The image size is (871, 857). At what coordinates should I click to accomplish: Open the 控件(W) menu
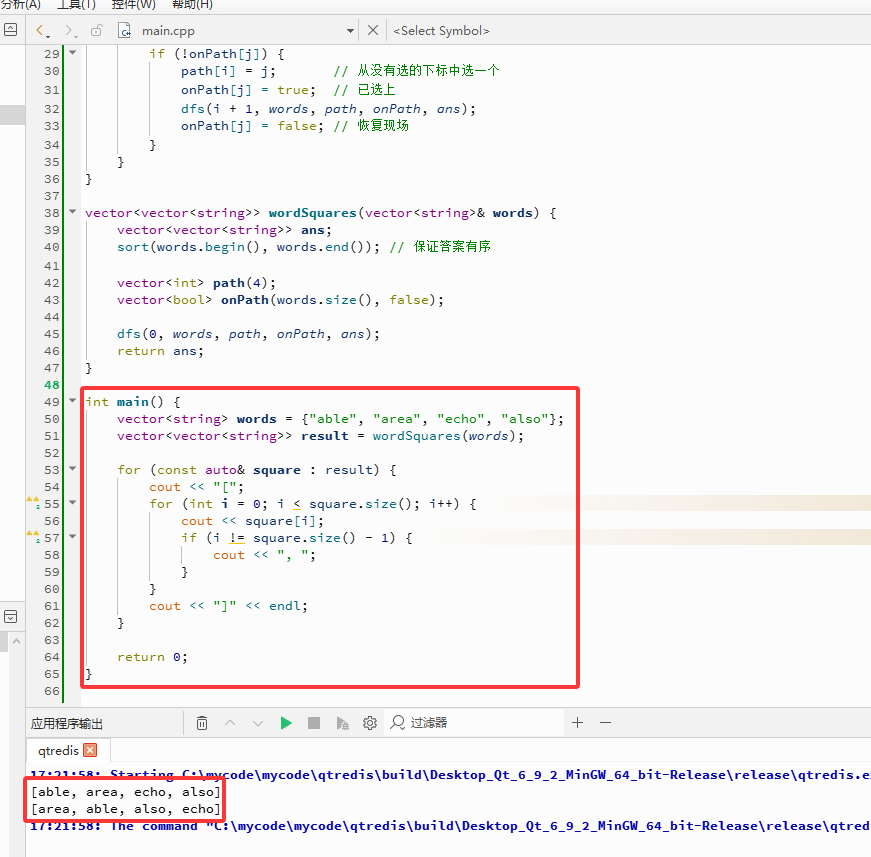coord(134,4)
